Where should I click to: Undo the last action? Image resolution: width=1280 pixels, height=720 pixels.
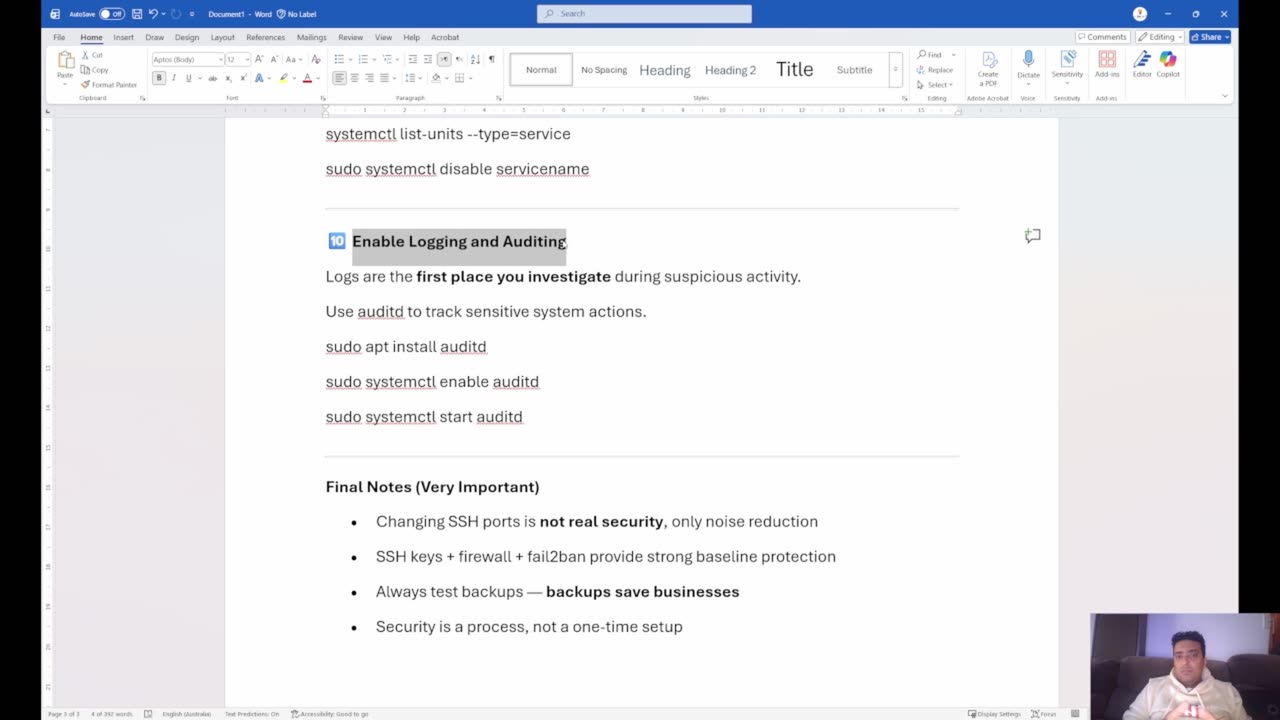153,14
